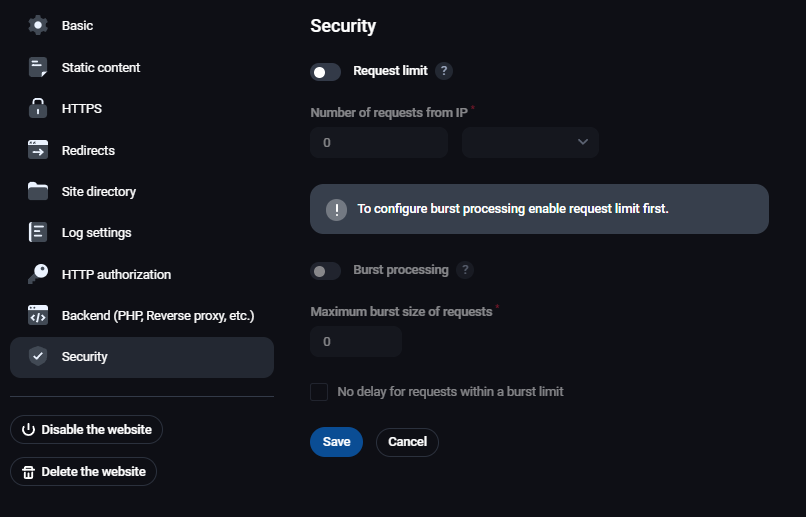The width and height of the screenshot is (806, 517).
Task: Go to HTTP authorization settings
Action: [x=116, y=274]
